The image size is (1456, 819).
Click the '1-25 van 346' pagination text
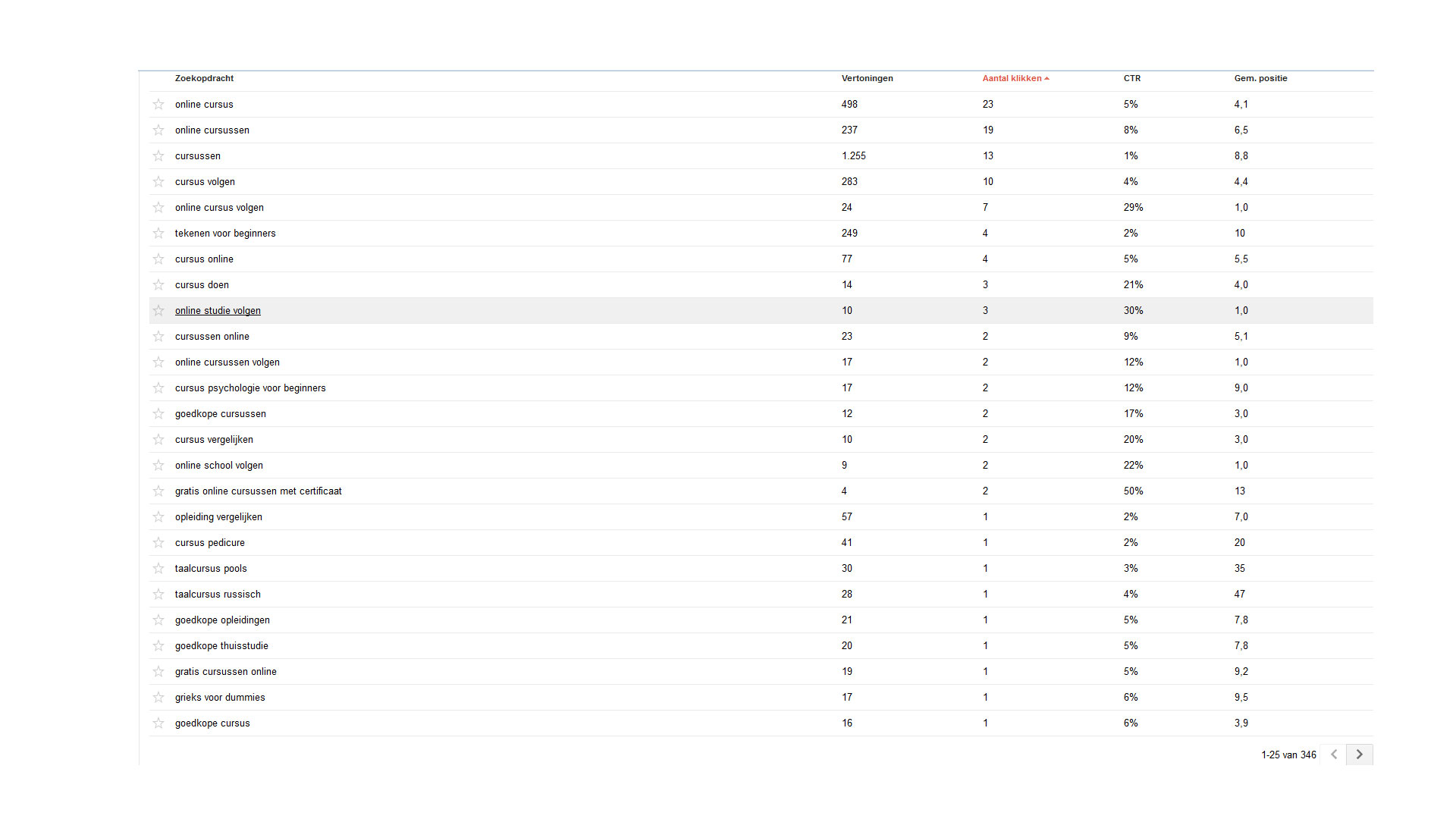click(x=1288, y=755)
